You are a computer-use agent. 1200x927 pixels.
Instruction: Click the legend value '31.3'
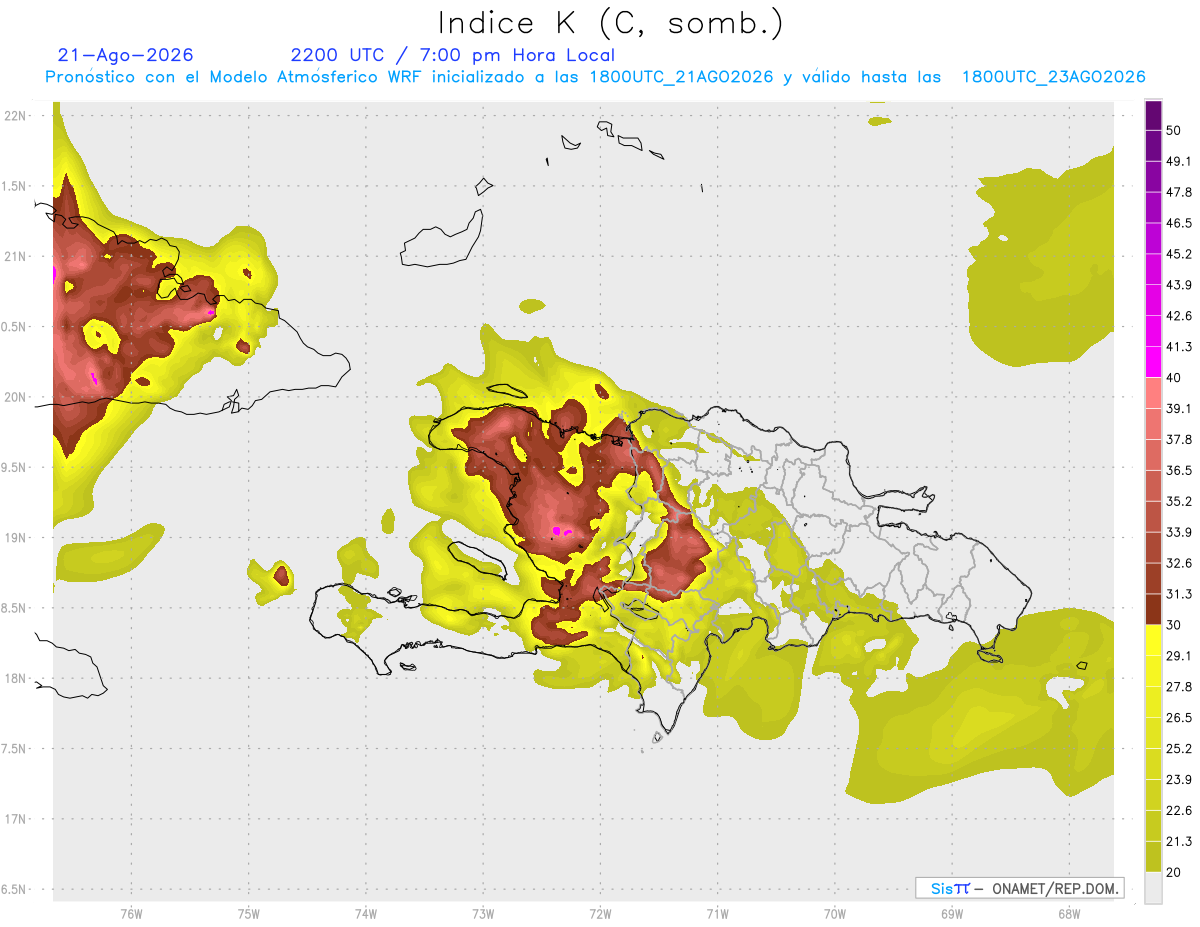(1179, 594)
